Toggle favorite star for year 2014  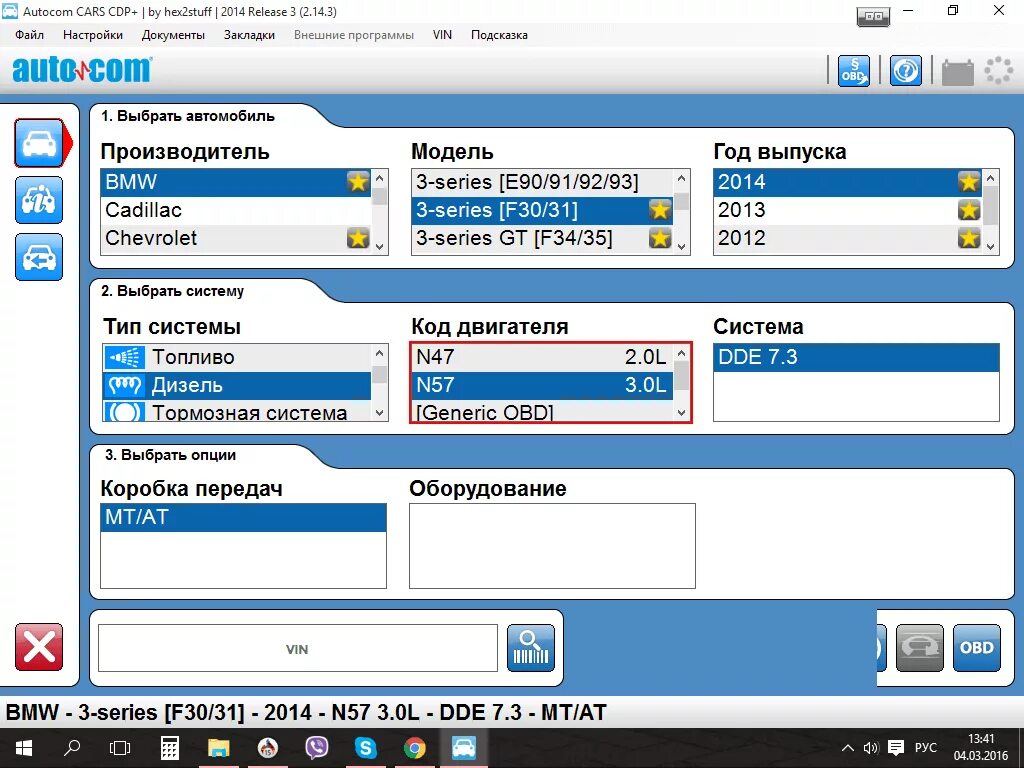coord(969,182)
